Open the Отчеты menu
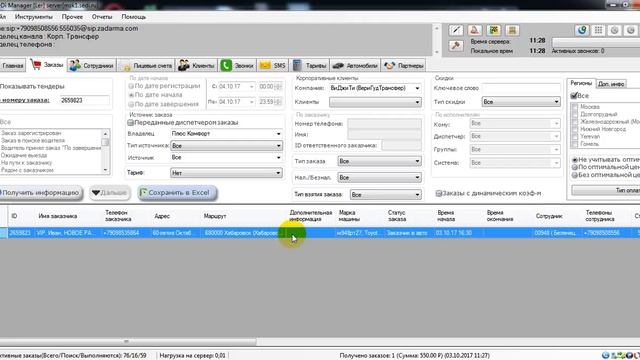The width and height of the screenshot is (640, 360). pyautogui.click(x=102, y=17)
